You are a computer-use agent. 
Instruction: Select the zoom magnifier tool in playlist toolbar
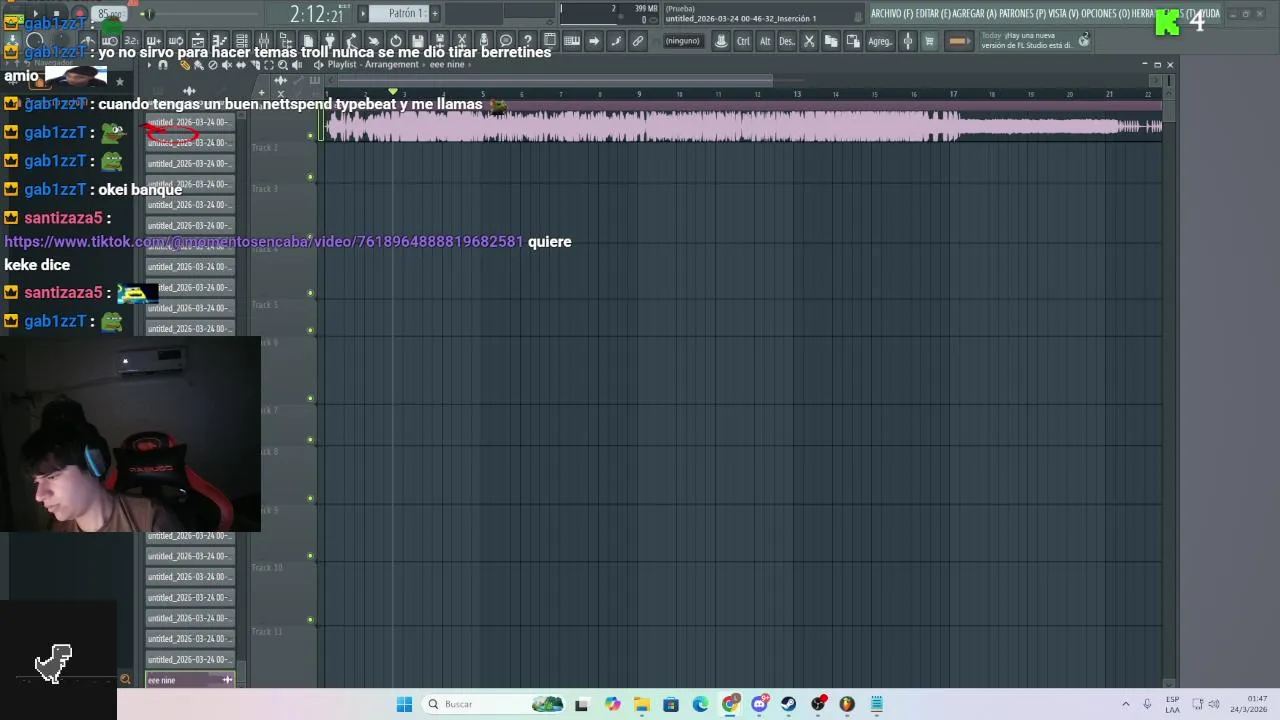[x=283, y=65]
